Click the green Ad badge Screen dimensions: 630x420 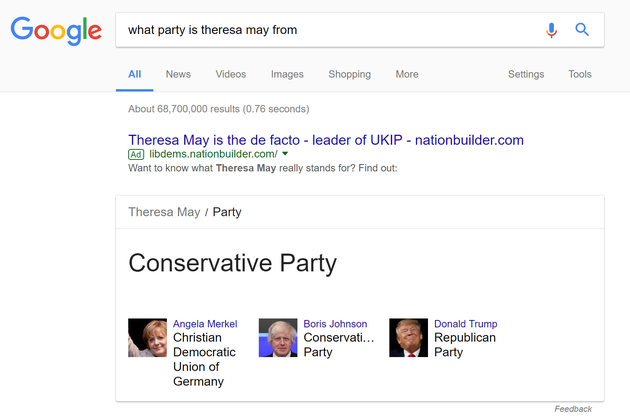pos(136,154)
